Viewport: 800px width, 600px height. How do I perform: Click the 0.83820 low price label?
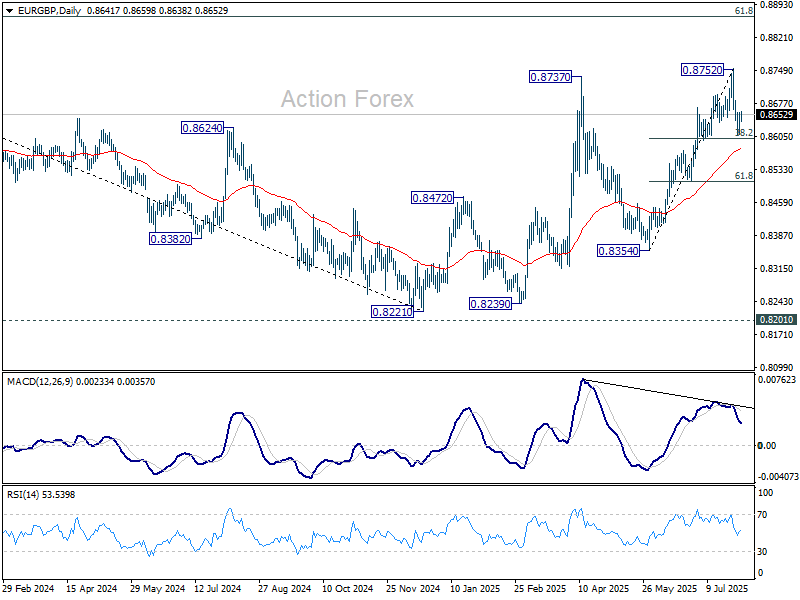click(170, 239)
